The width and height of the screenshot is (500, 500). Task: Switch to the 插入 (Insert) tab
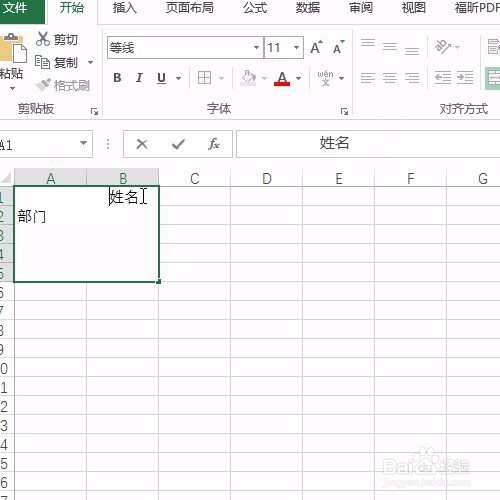coord(125,8)
